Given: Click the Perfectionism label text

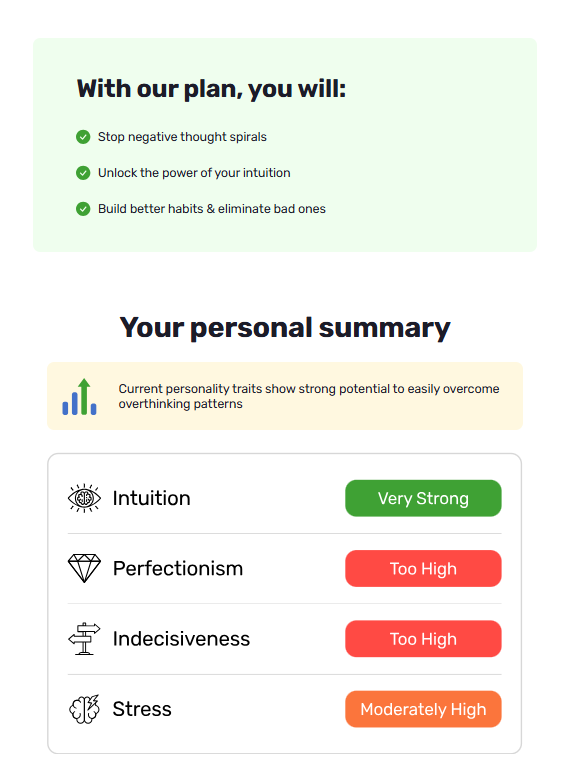Looking at the screenshot, I should [178, 568].
